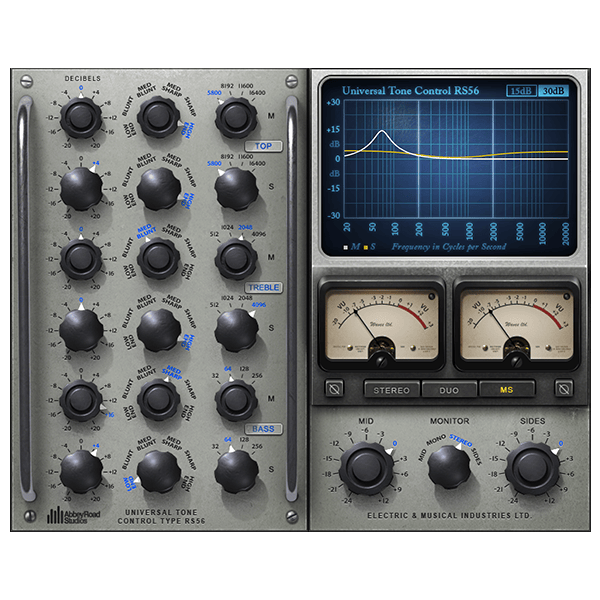This screenshot has width=600, height=600.
Task: Click left phase invert icon
Action: pyautogui.click(x=334, y=388)
